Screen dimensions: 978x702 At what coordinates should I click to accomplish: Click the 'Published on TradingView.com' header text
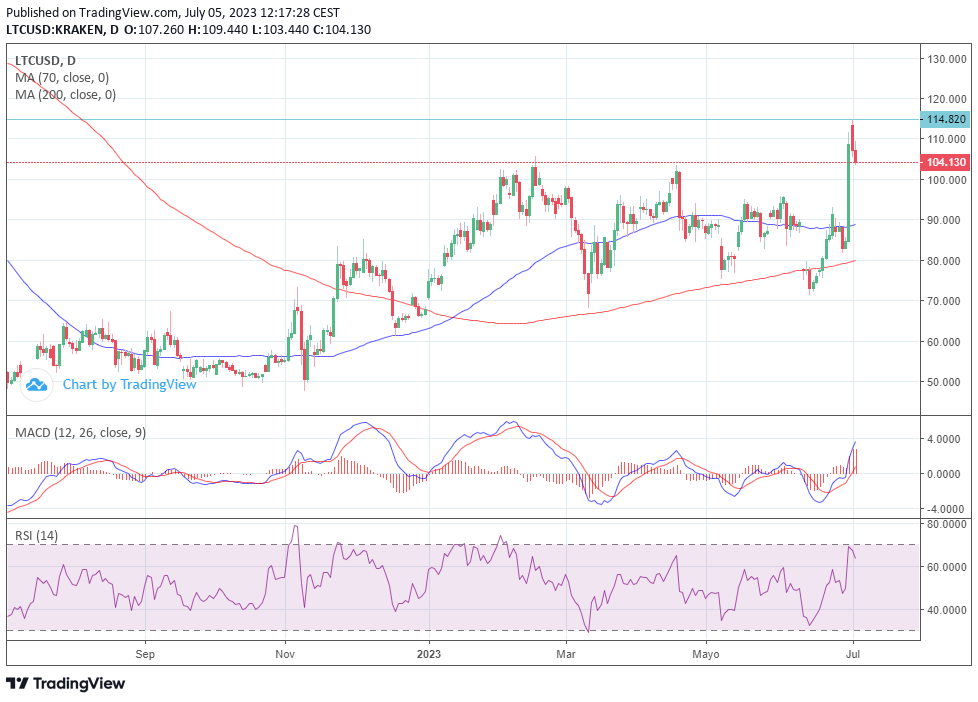(92, 12)
